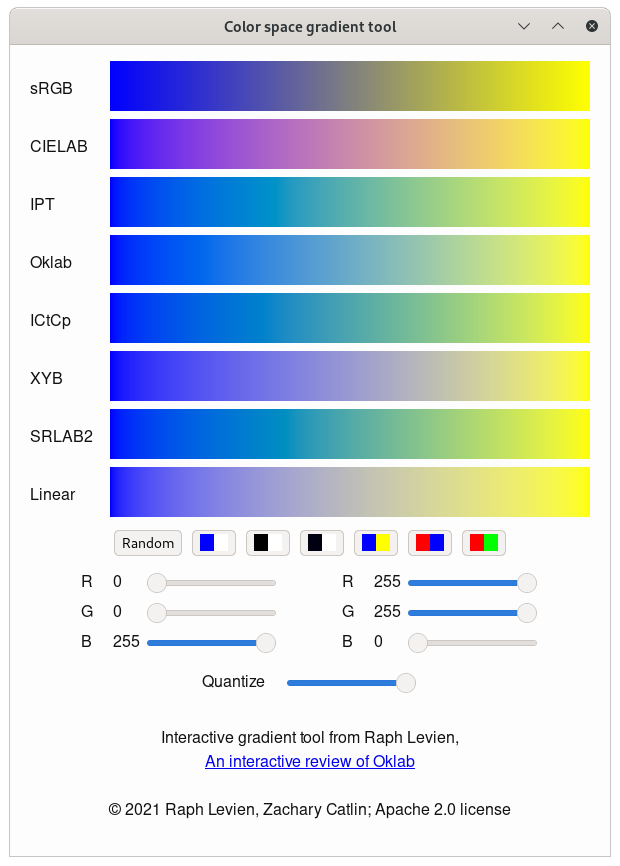Click the Oklab gradient bar
This screenshot has width=620, height=866.
[x=349, y=261]
